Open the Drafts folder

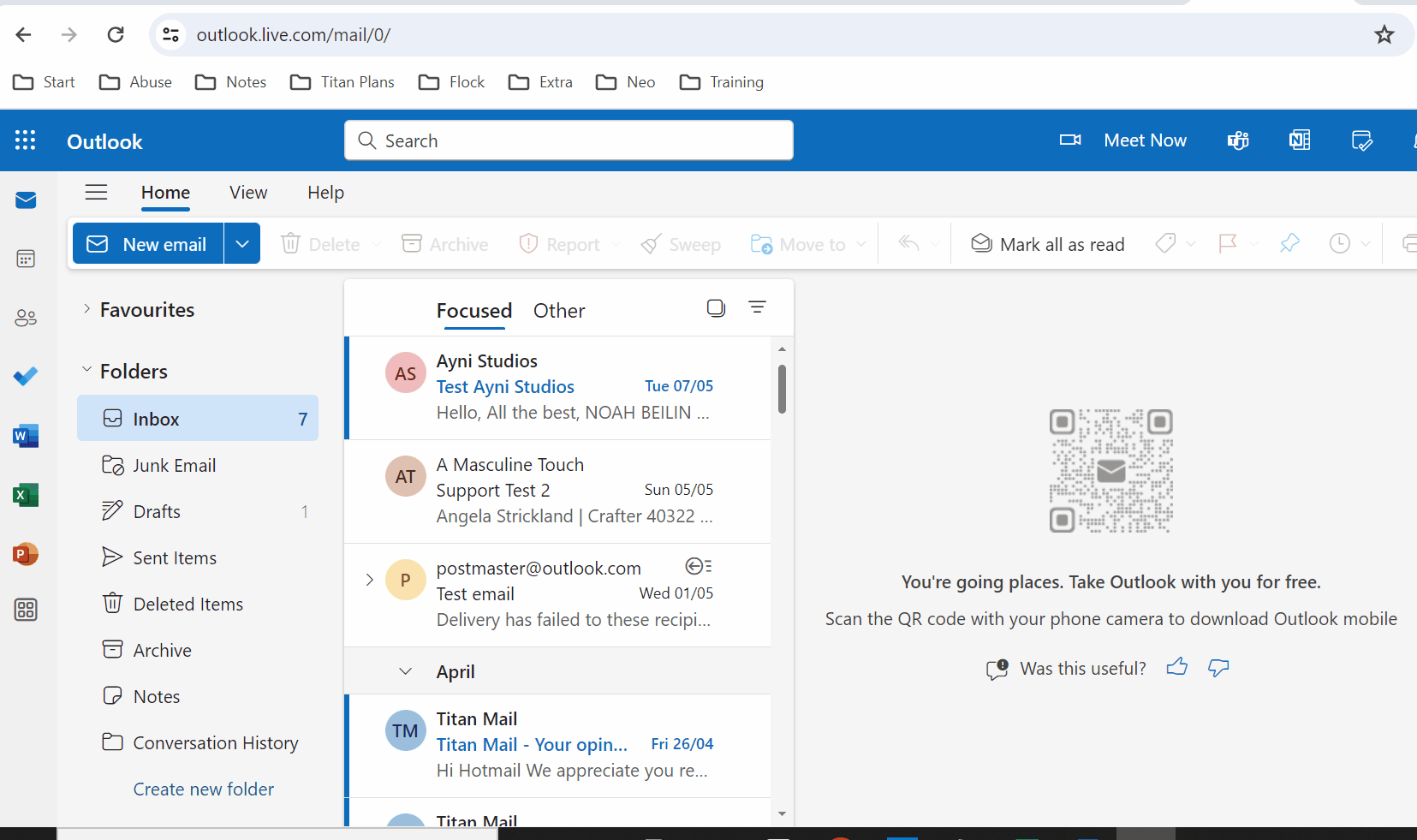coord(198,511)
